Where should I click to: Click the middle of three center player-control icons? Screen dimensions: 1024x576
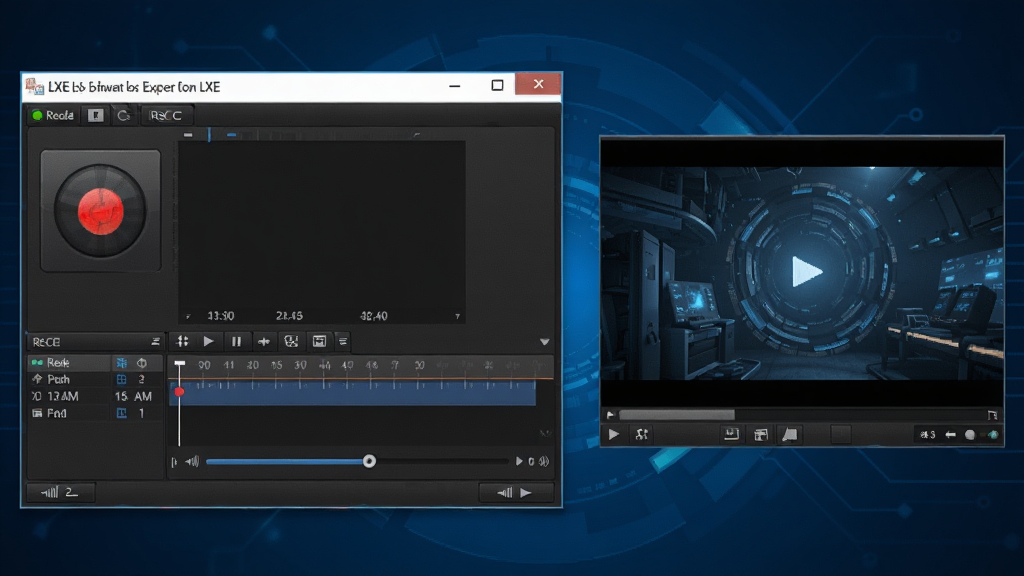point(761,434)
